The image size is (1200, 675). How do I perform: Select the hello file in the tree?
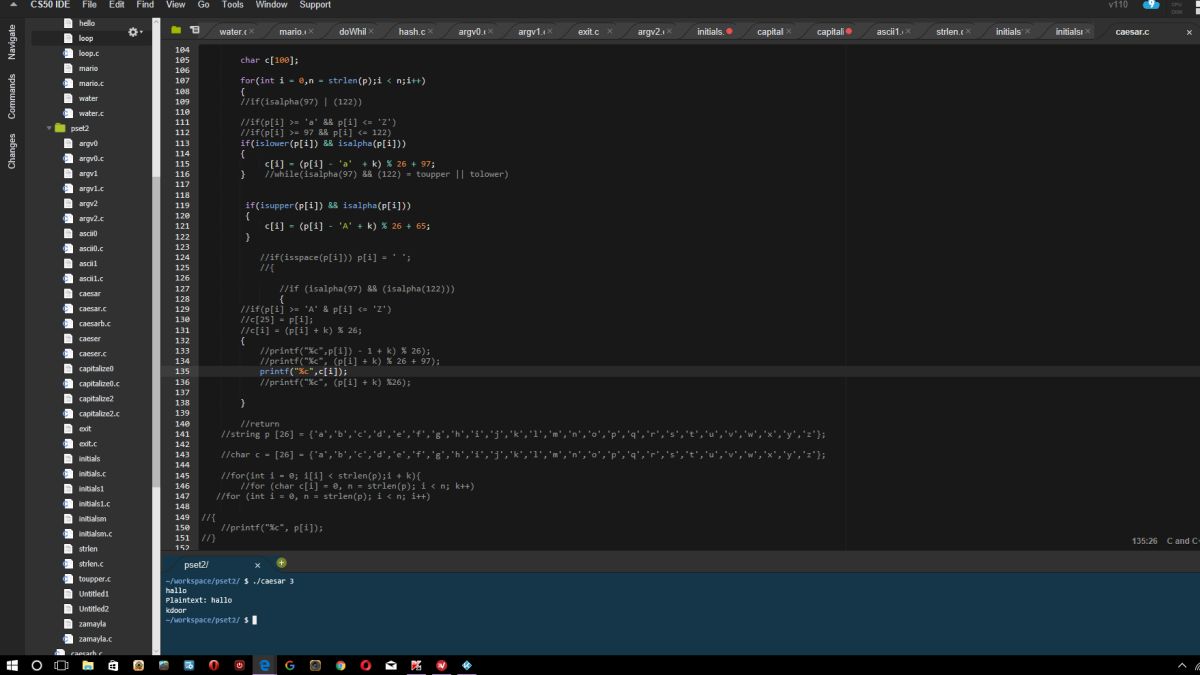pyautogui.click(x=87, y=23)
